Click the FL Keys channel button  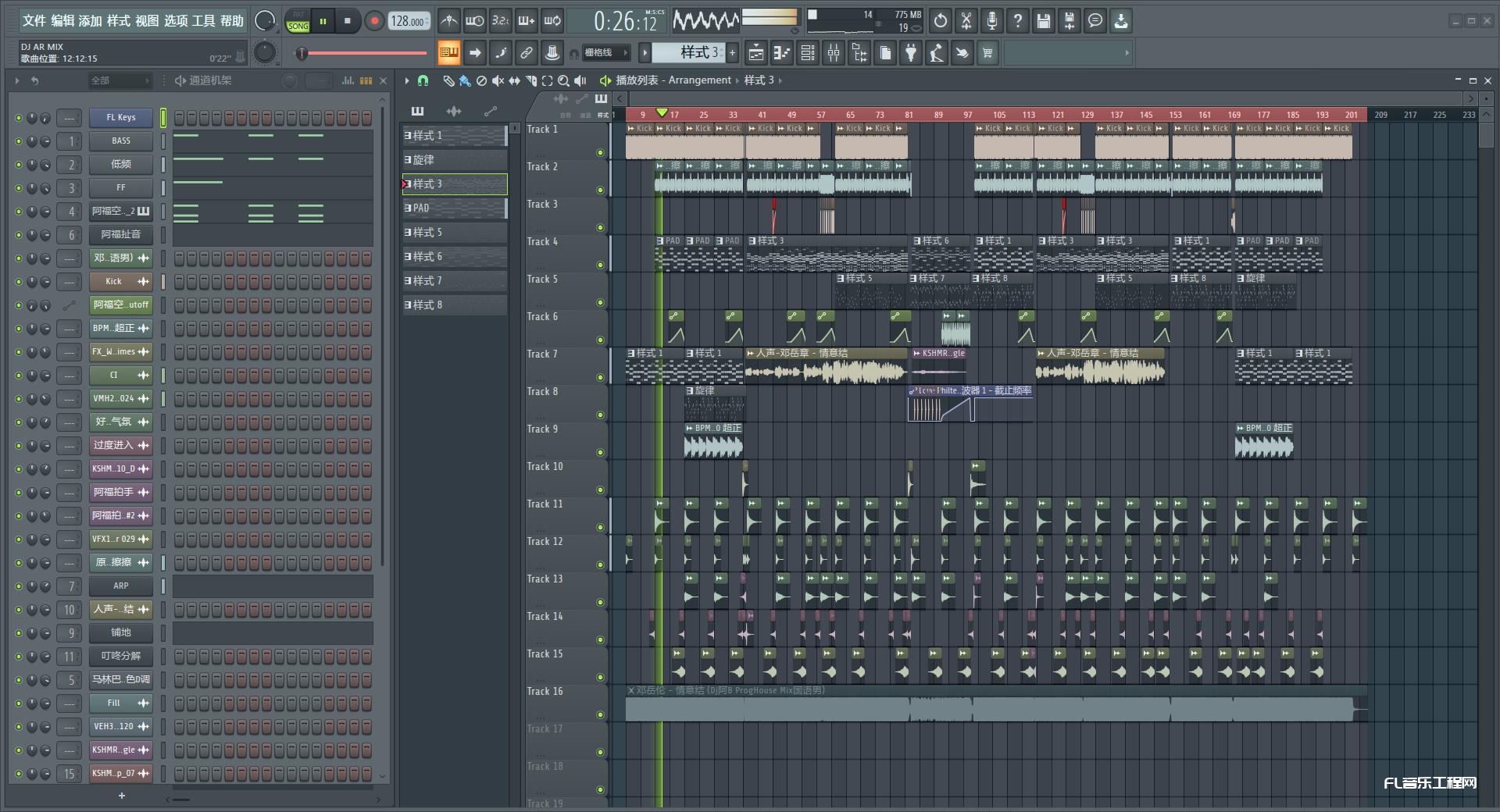(x=121, y=118)
